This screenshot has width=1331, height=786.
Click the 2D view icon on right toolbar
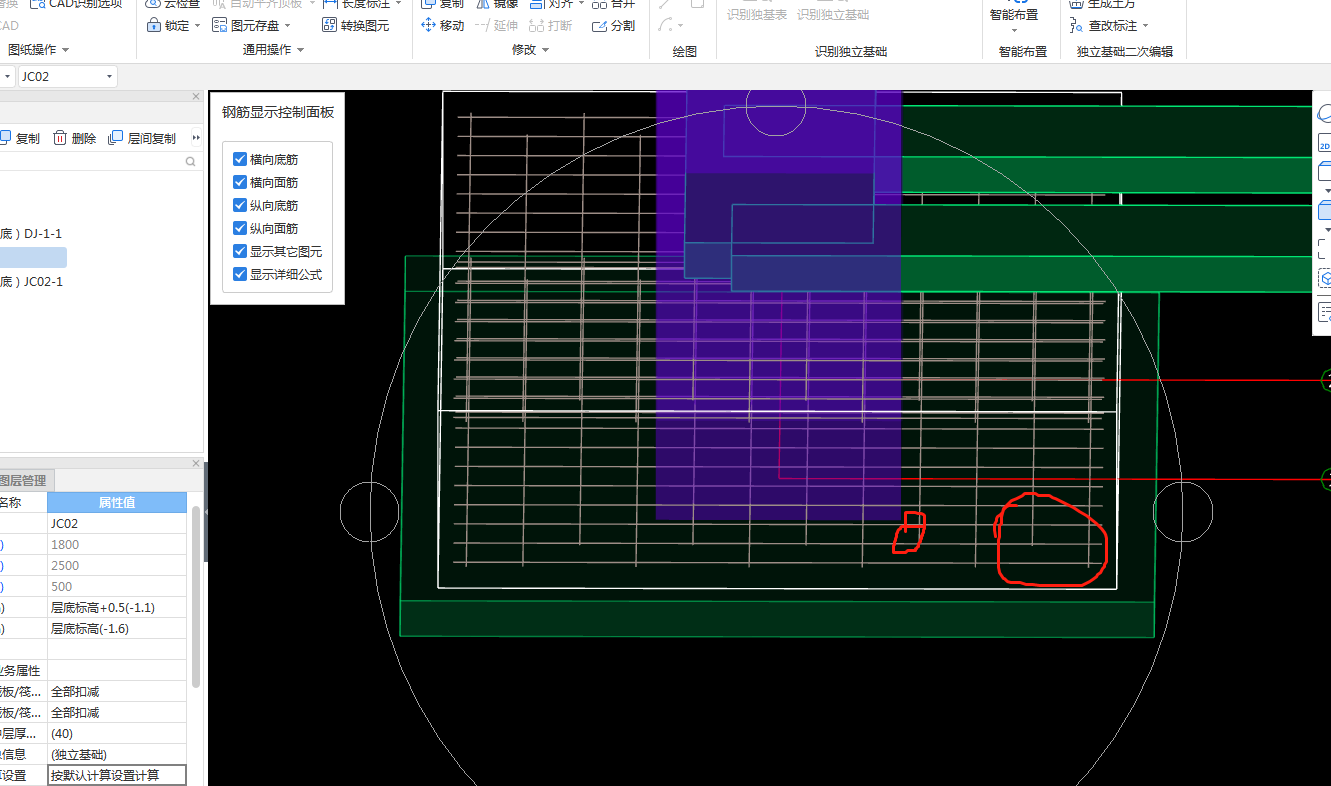(1325, 142)
